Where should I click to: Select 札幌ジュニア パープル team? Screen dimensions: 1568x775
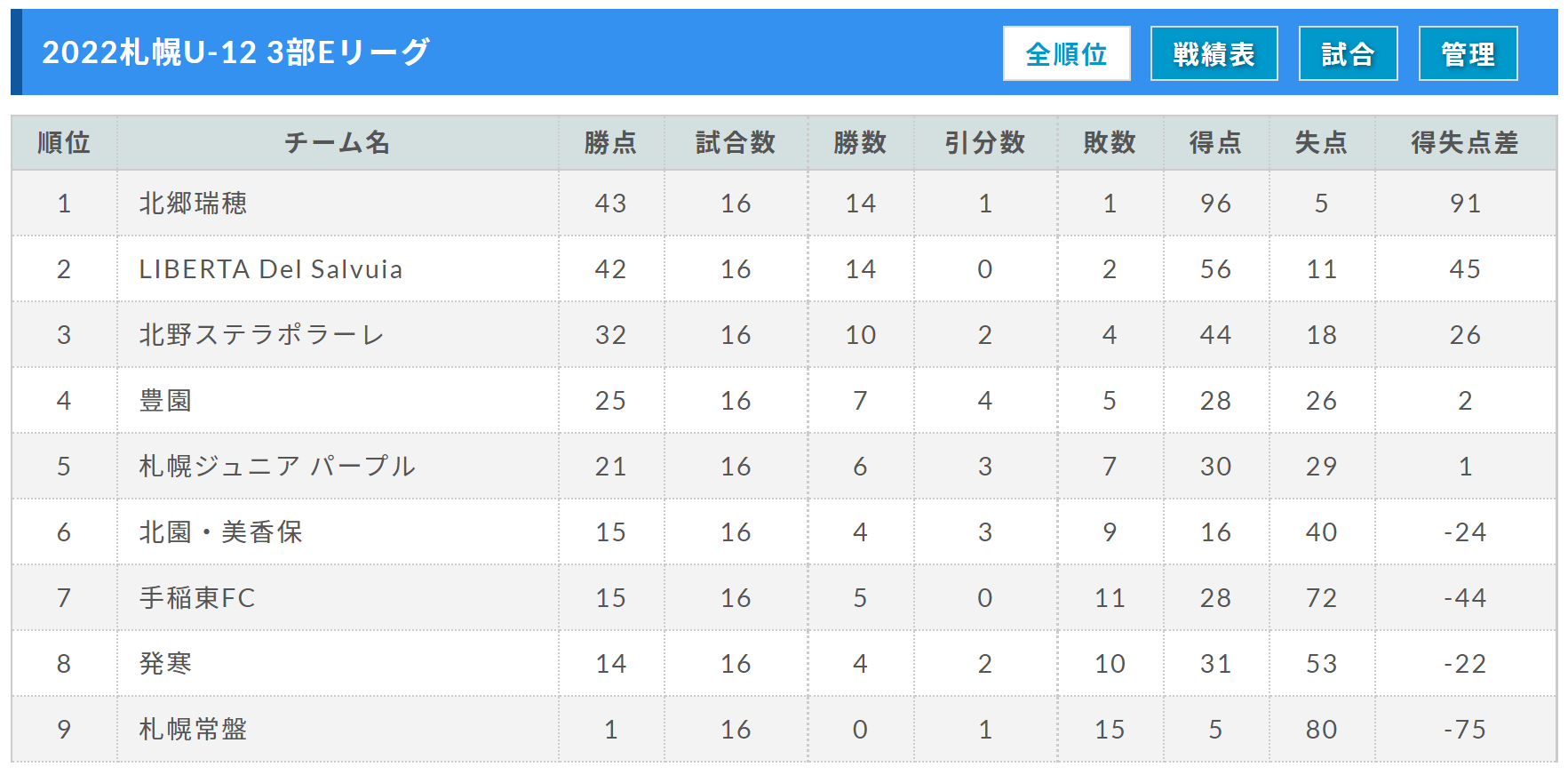pyautogui.click(x=277, y=467)
